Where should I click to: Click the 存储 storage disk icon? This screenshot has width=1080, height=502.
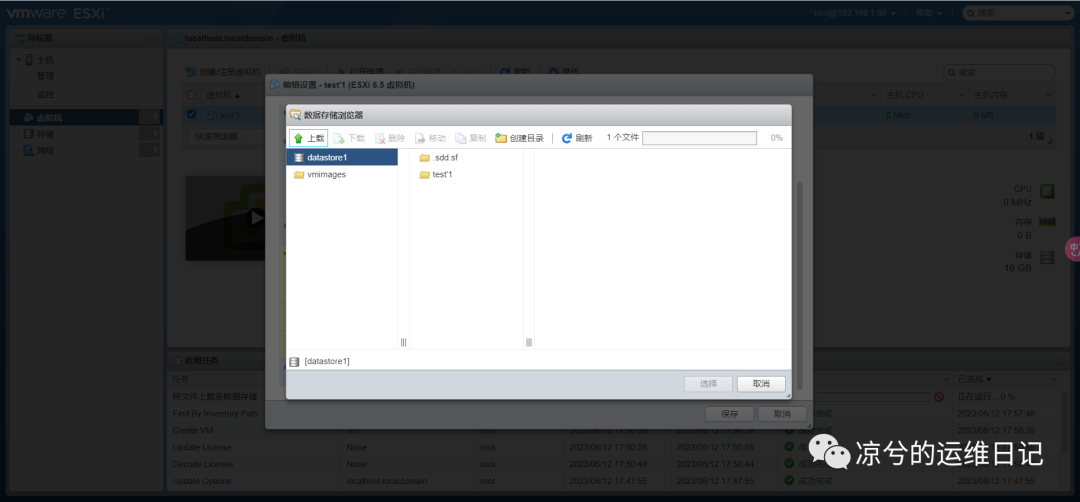[1047, 258]
